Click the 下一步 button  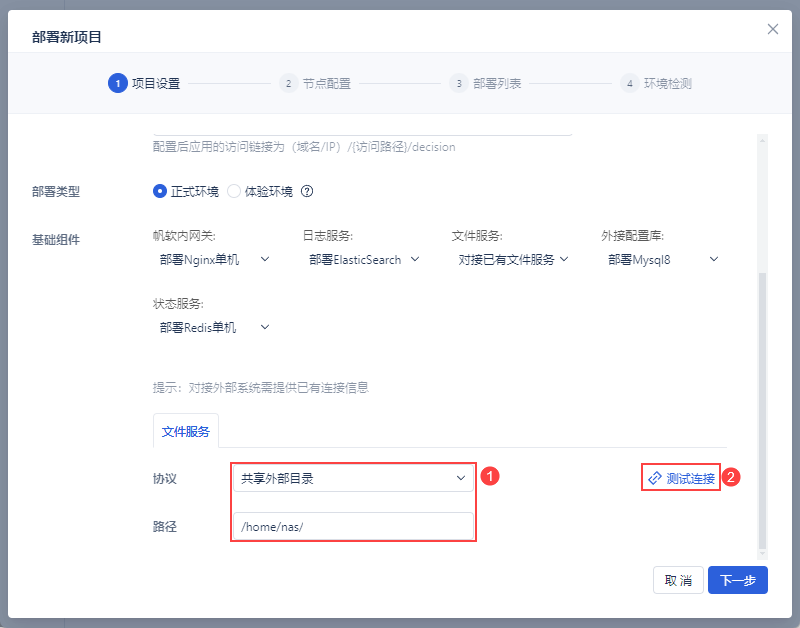click(x=737, y=581)
